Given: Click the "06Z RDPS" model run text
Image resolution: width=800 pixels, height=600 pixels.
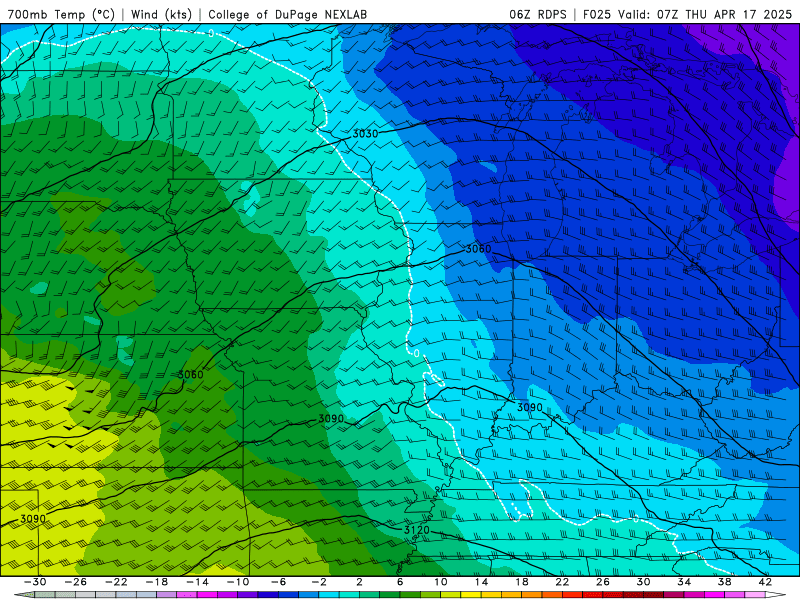Looking at the screenshot, I should click(537, 14).
